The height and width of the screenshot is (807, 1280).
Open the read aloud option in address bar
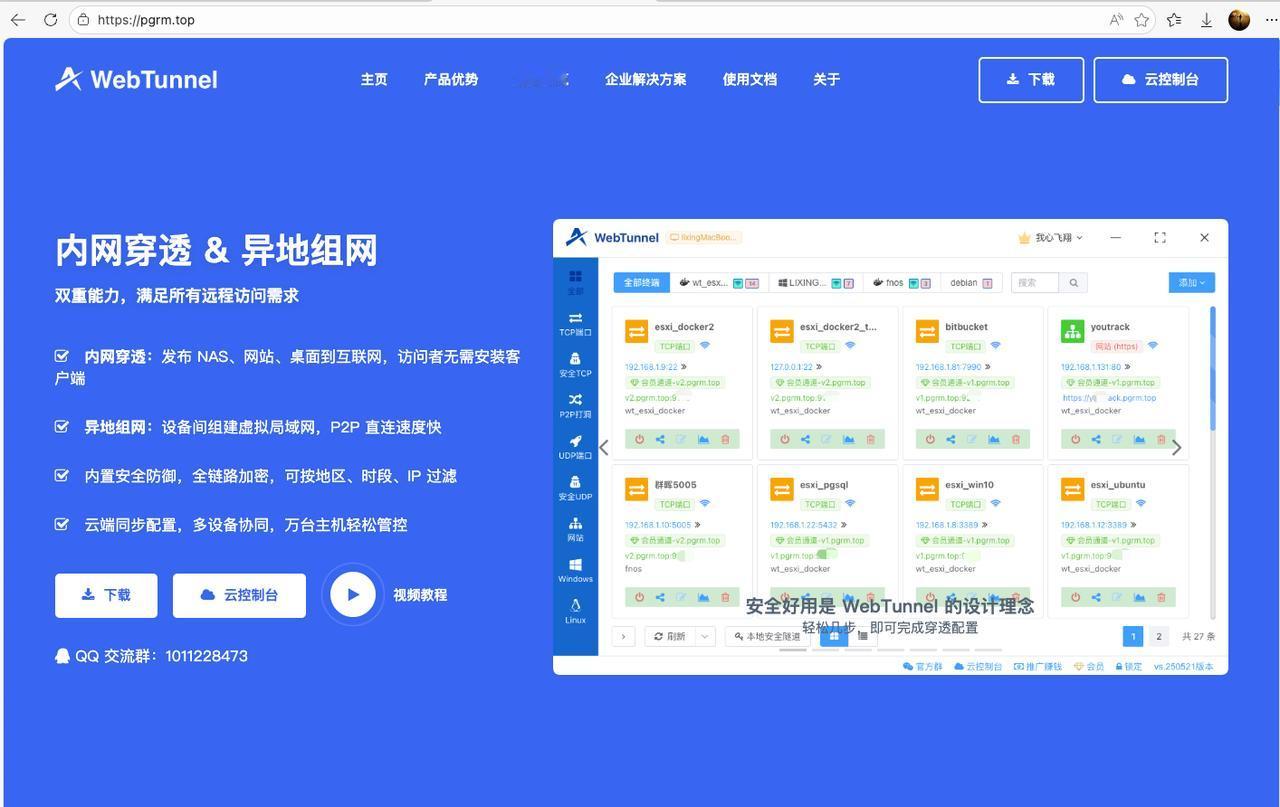1116,19
